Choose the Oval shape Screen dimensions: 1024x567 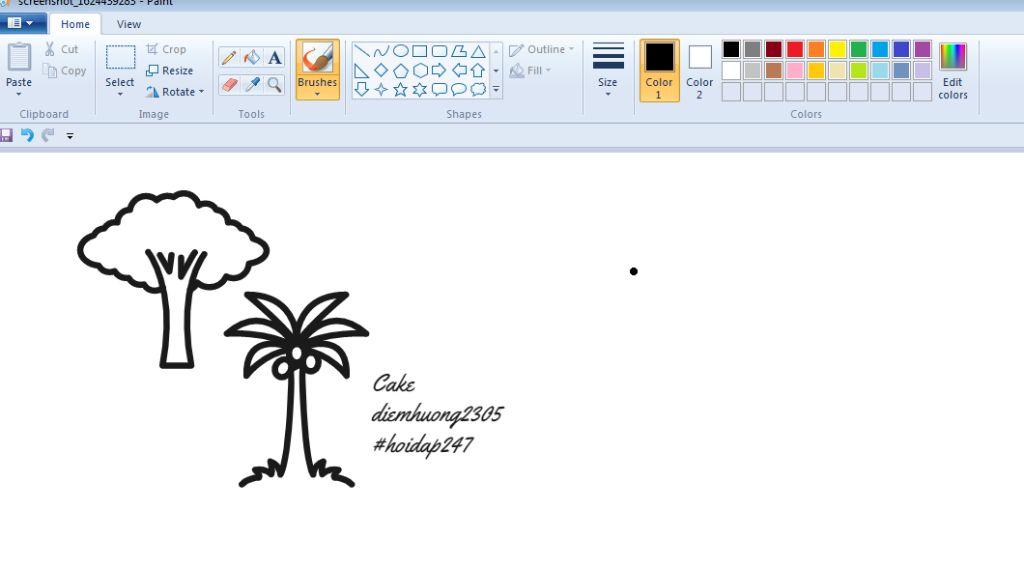(x=400, y=51)
